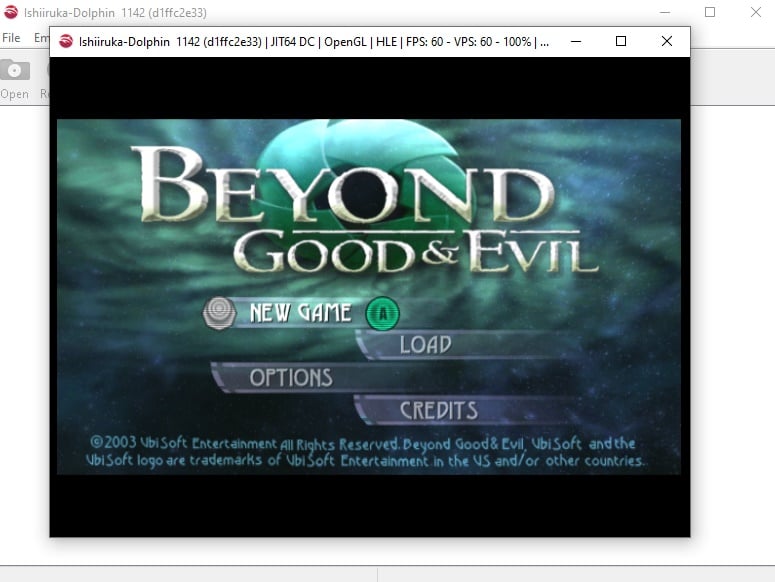Viewport: 775px width, 582px height.
Task: Click the Open label in main toolbar
Action: coord(14,94)
